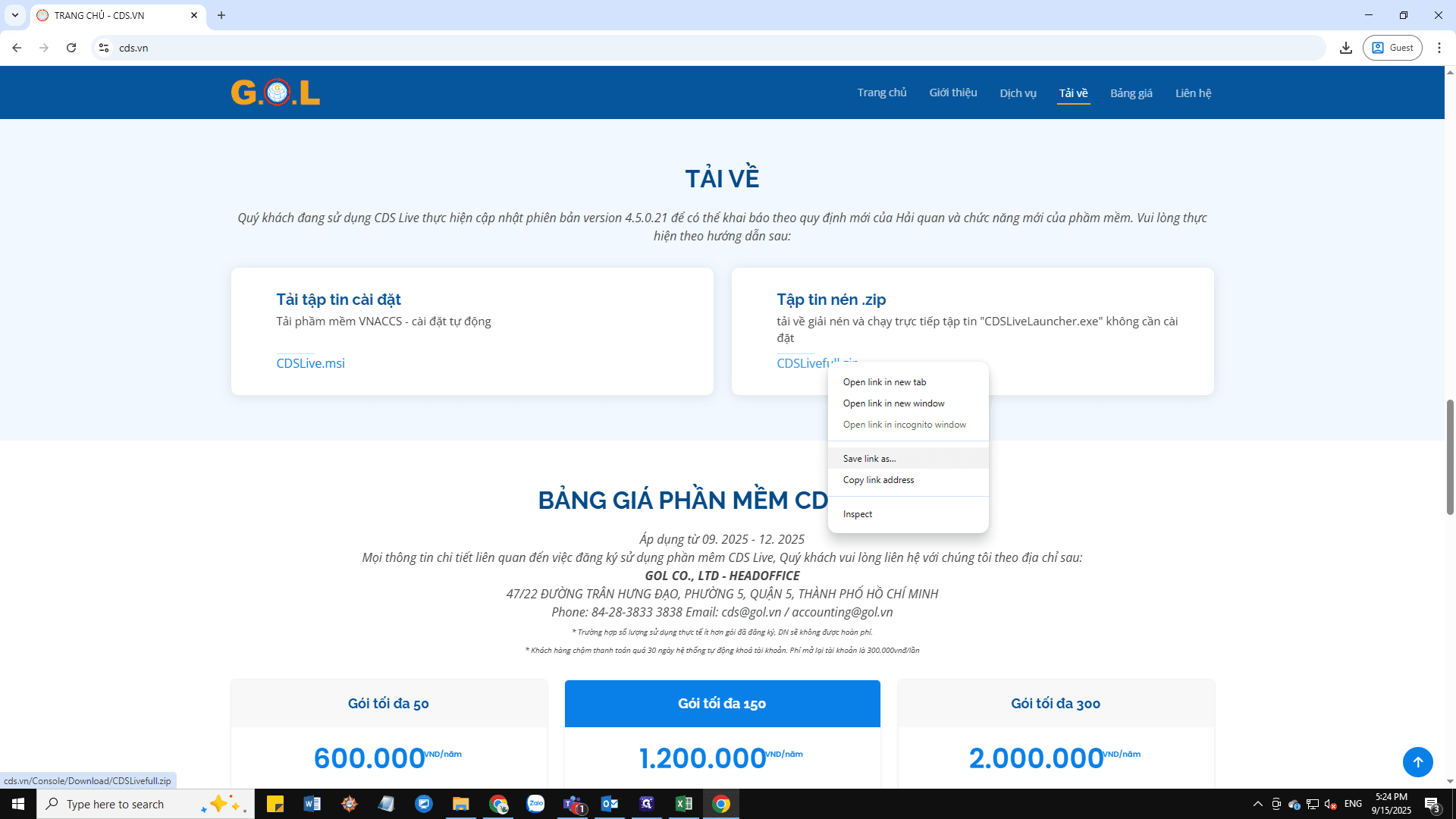Click the Guest profile button
Viewport: 1456px width, 819px height.
(1392, 48)
